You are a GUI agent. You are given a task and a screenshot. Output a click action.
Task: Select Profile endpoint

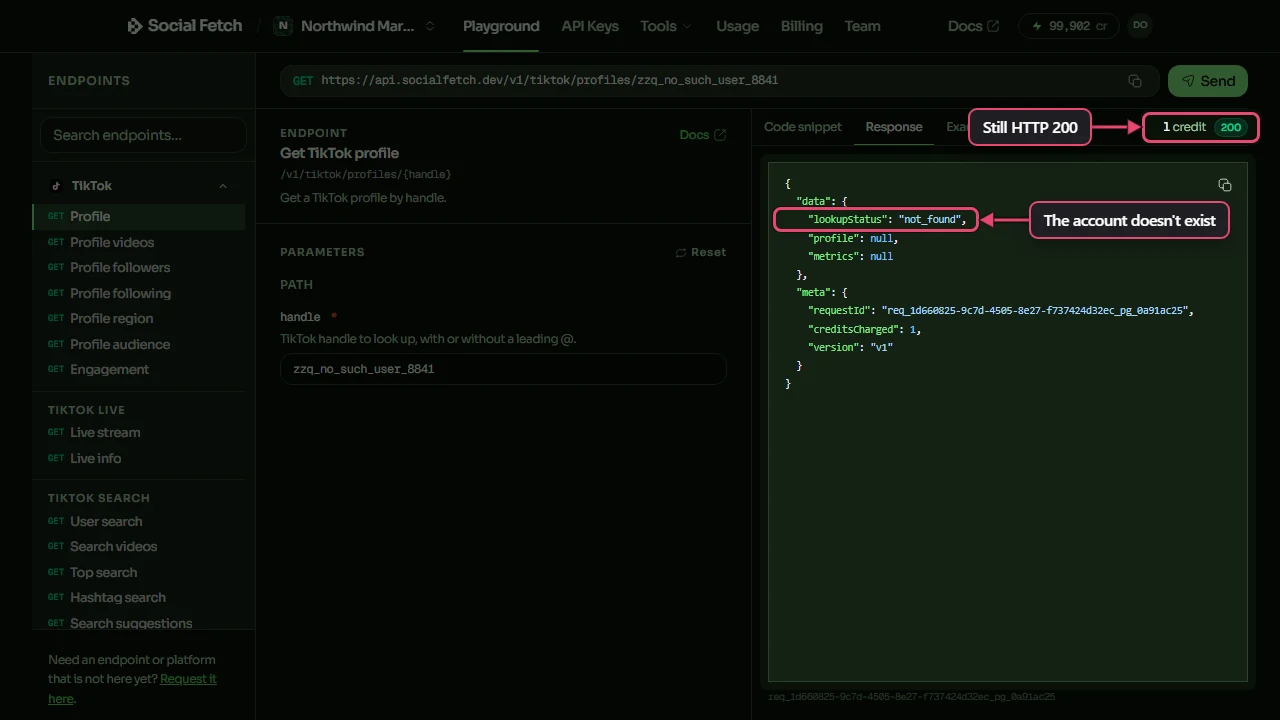140,216
